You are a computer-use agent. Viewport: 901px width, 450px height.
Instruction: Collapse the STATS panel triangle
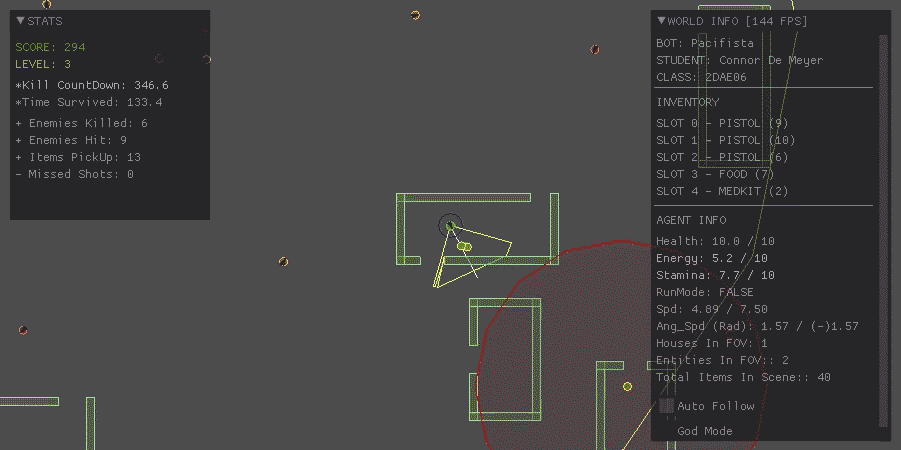pos(20,21)
